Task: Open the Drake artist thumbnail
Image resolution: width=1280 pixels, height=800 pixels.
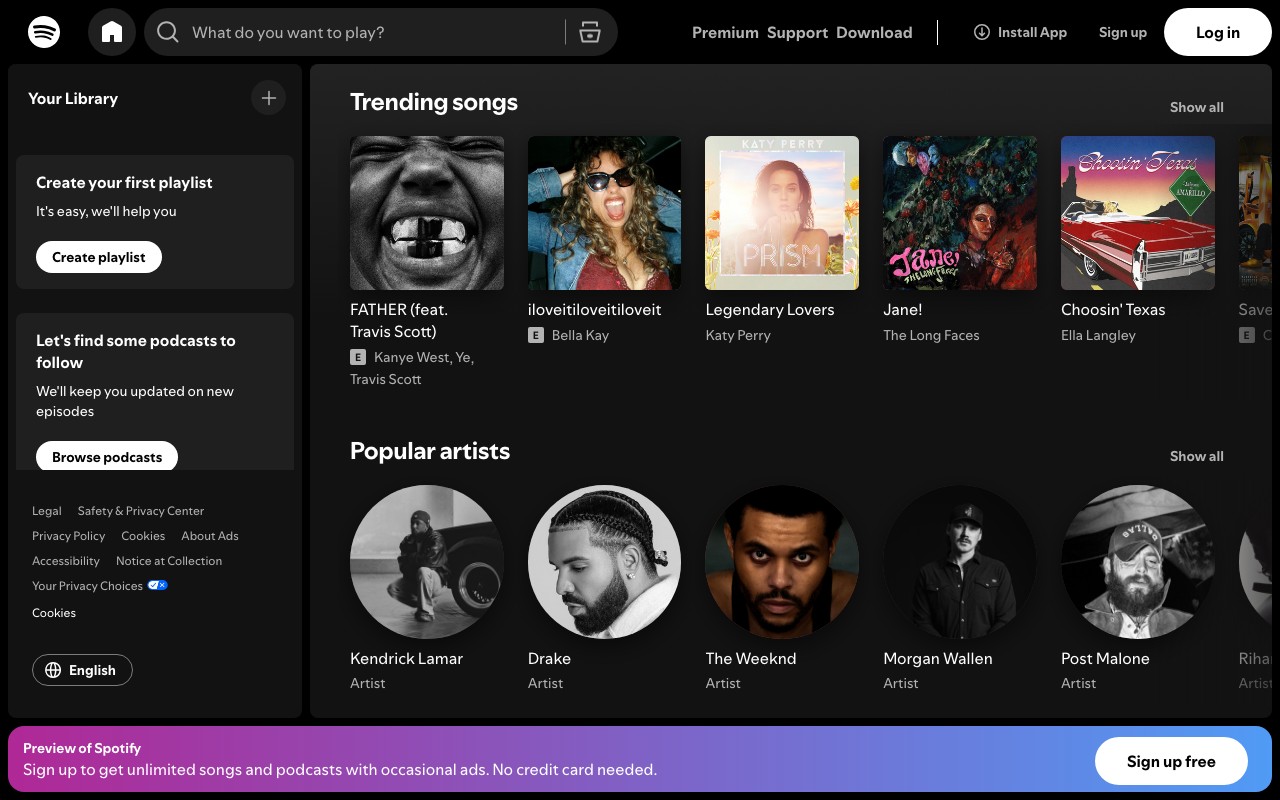Action: coord(604,562)
